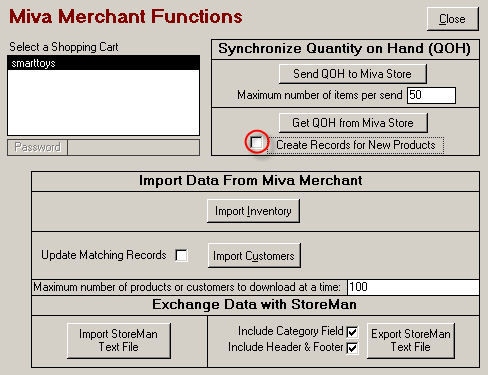Click the Miva Merchant Functions title

point(126,16)
